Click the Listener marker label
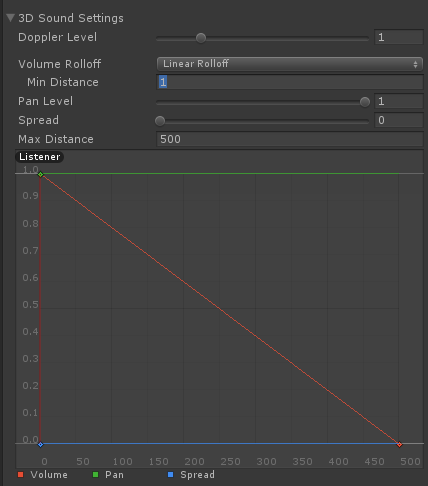This screenshot has height=486, width=428. [x=40, y=157]
